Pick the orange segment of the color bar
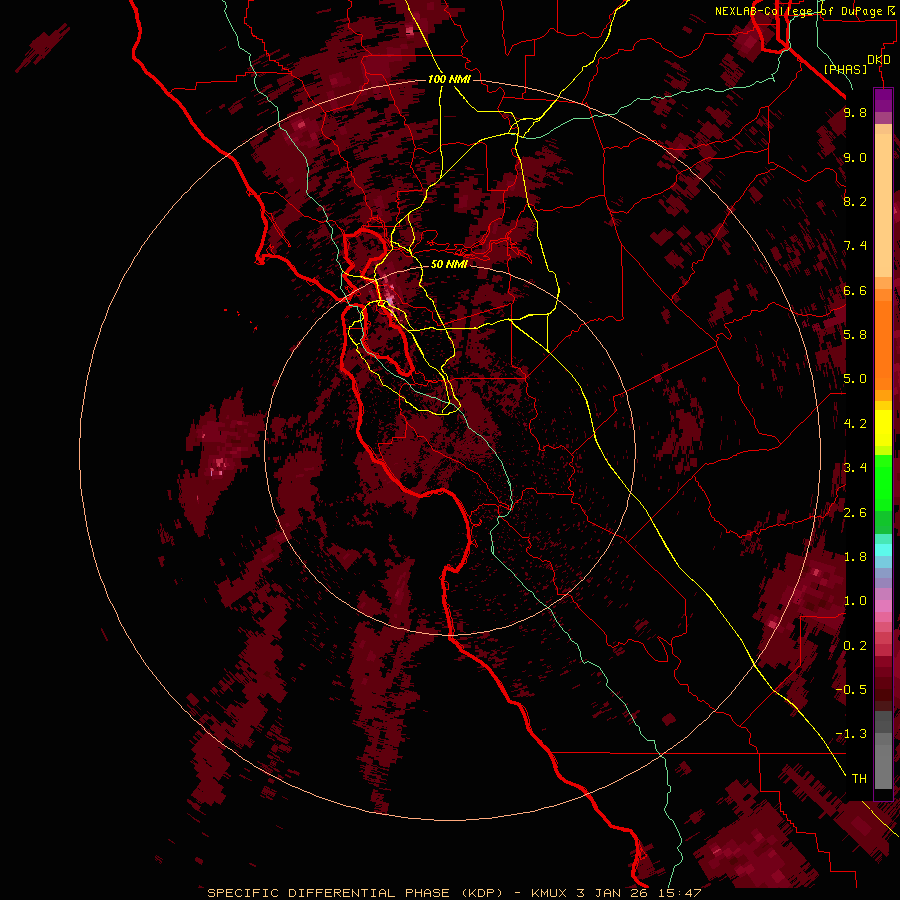 [x=883, y=344]
